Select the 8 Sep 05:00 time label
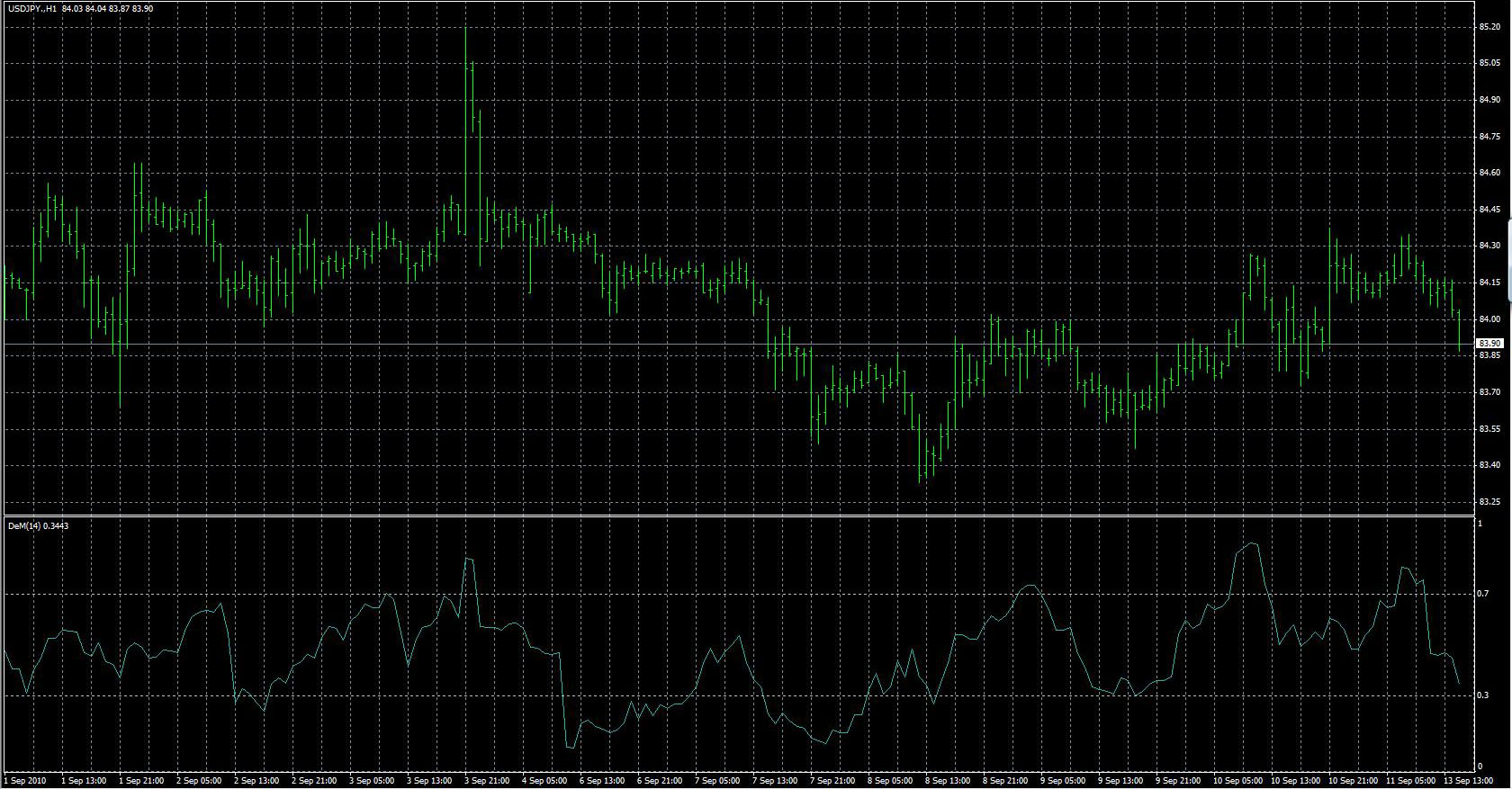This screenshot has height=789, width=1512. pyautogui.click(x=890, y=780)
